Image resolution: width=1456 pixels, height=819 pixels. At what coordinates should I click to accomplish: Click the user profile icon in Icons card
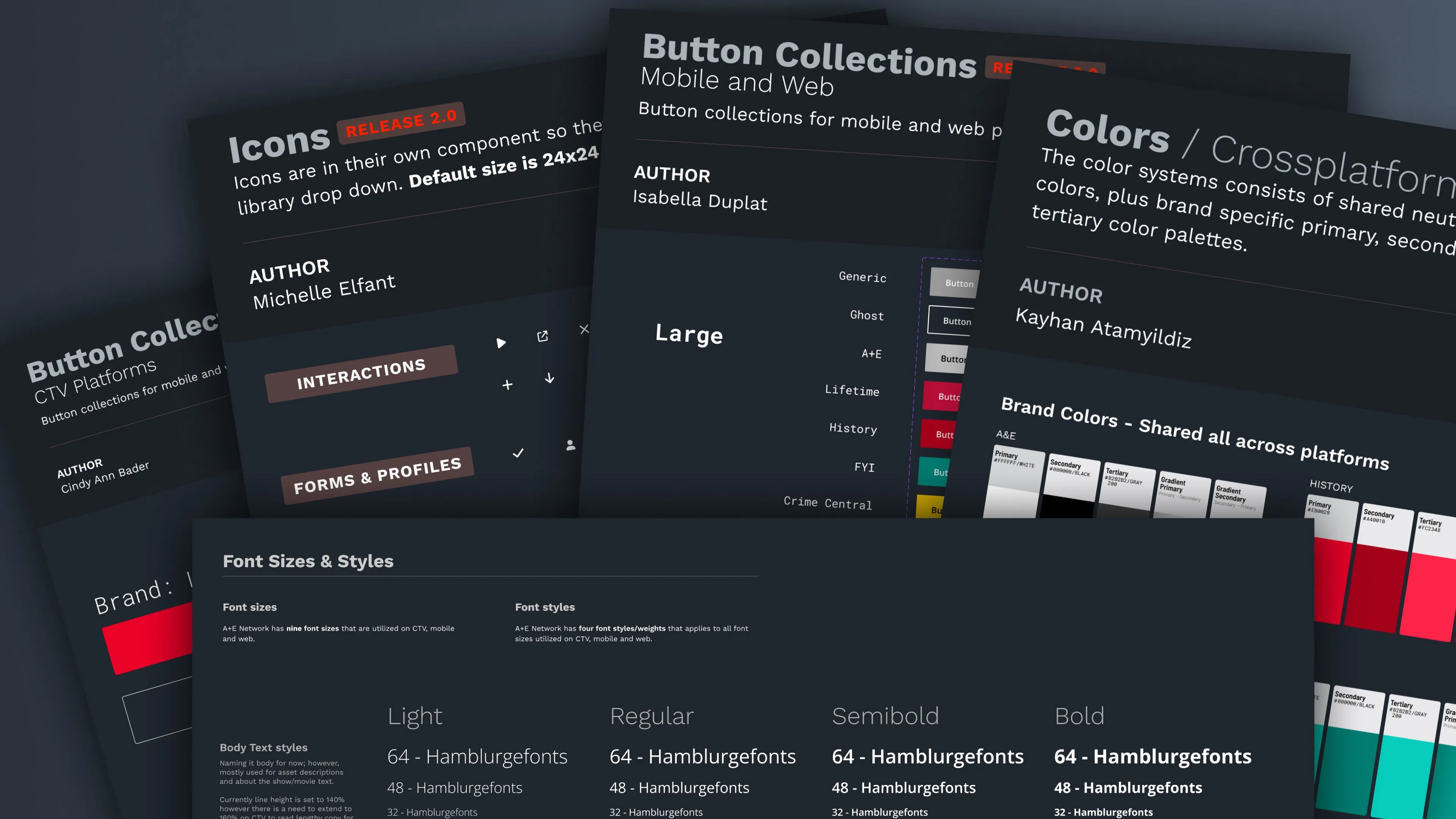(571, 446)
